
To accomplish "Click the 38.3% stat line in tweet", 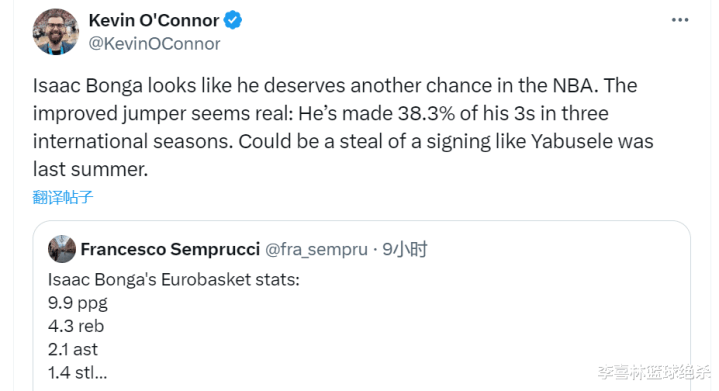I will pos(321,114).
